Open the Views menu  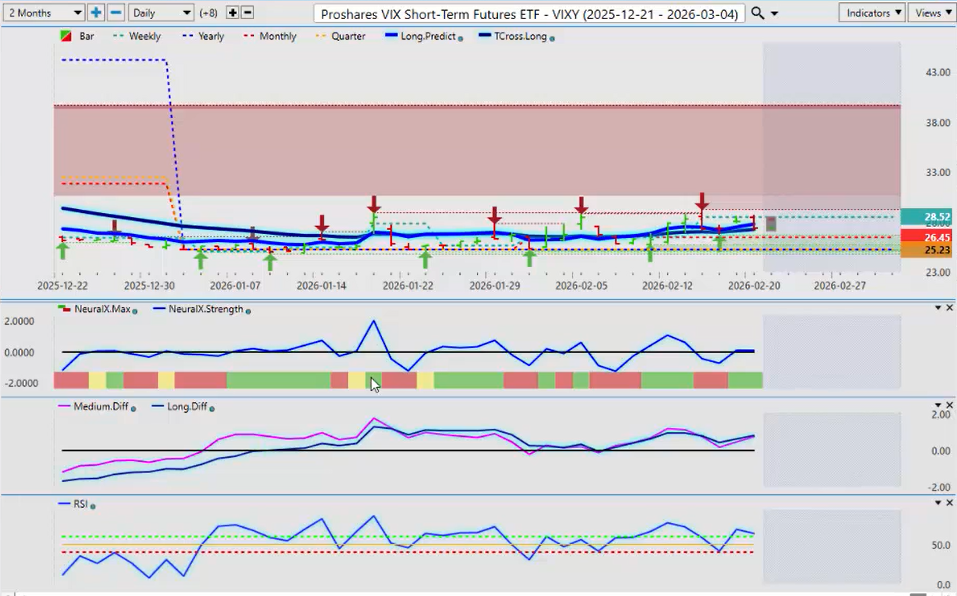pyautogui.click(x=932, y=13)
